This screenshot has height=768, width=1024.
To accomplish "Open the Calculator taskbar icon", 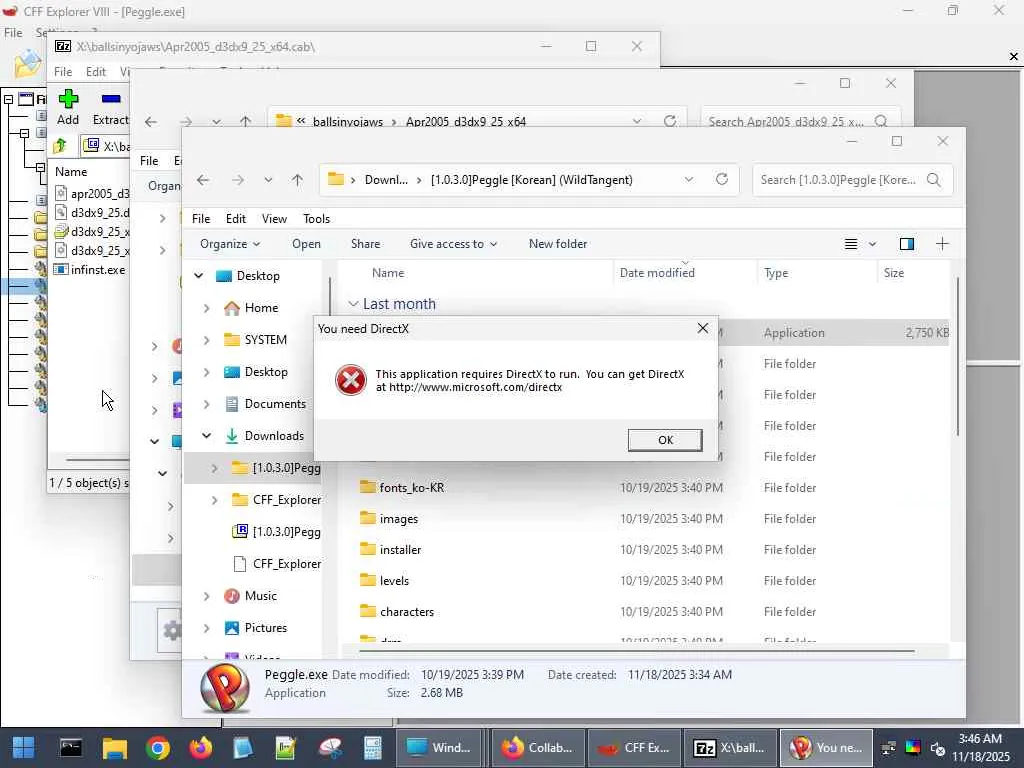I will point(372,747).
